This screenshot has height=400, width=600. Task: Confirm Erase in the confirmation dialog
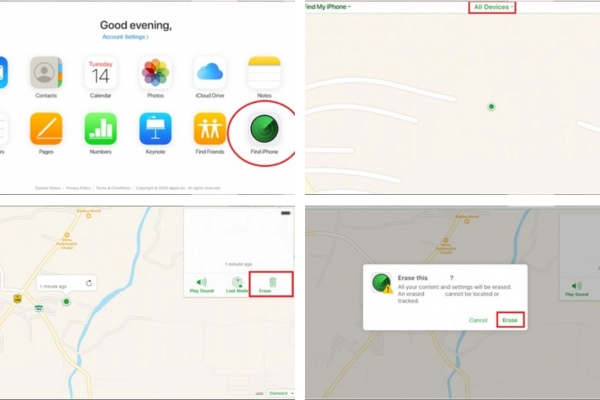(510, 320)
